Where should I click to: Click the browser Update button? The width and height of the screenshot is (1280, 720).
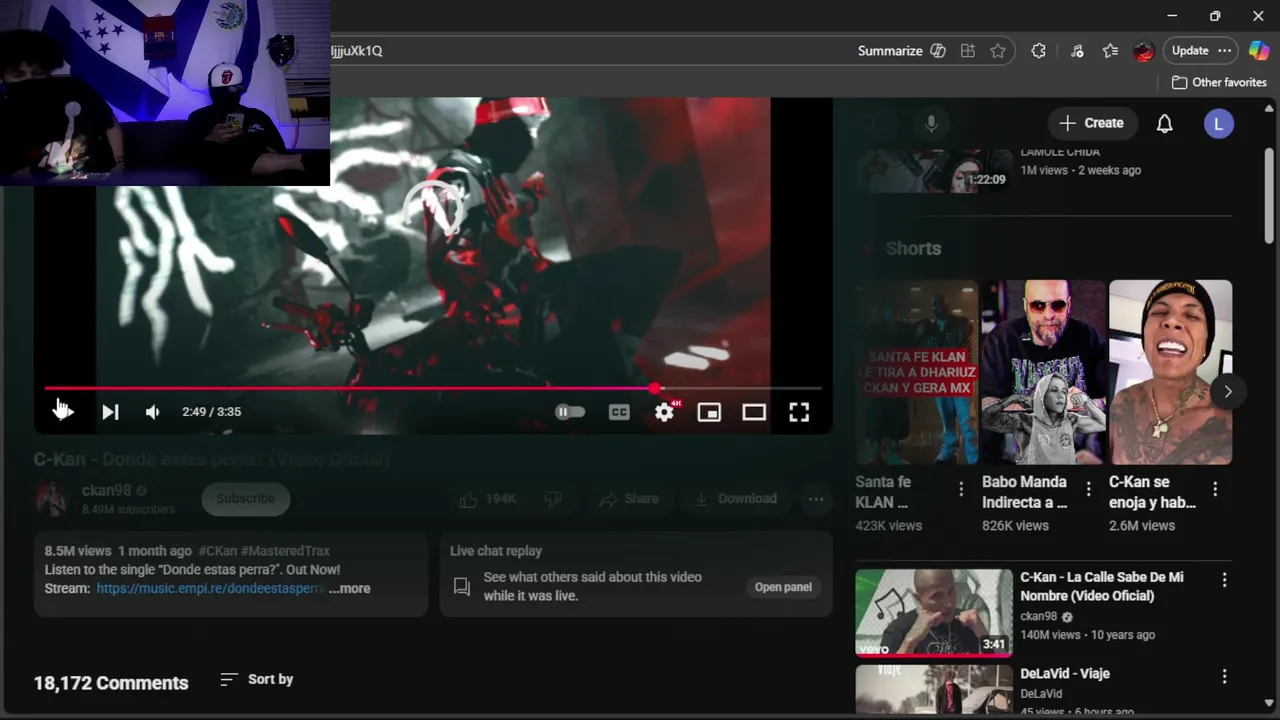point(1190,51)
